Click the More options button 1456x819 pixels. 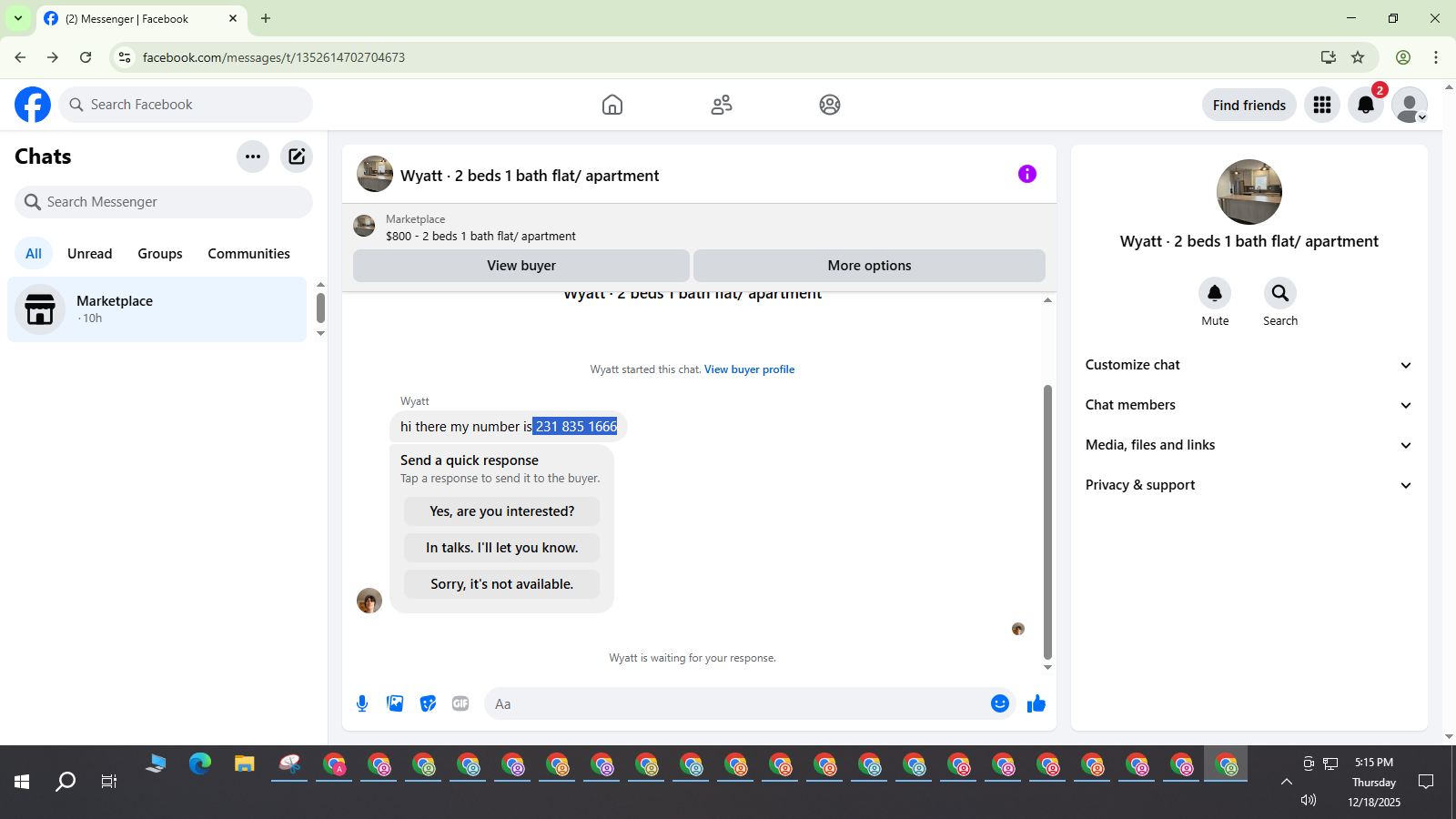point(869,266)
